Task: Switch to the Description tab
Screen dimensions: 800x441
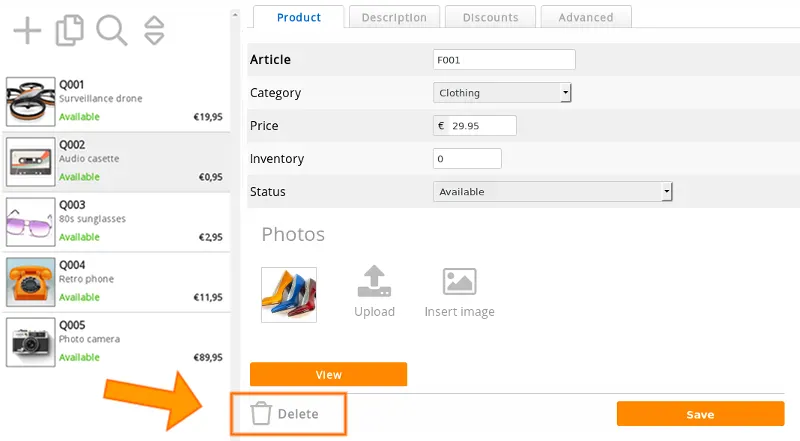Action: click(394, 17)
